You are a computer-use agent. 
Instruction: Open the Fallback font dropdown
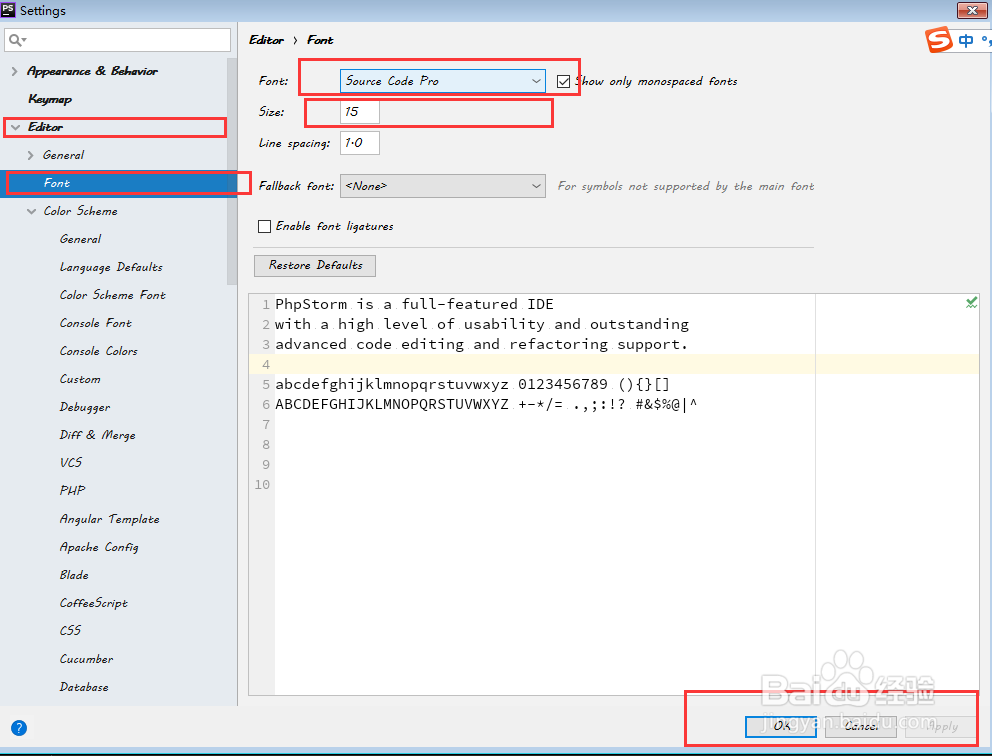tap(442, 186)
